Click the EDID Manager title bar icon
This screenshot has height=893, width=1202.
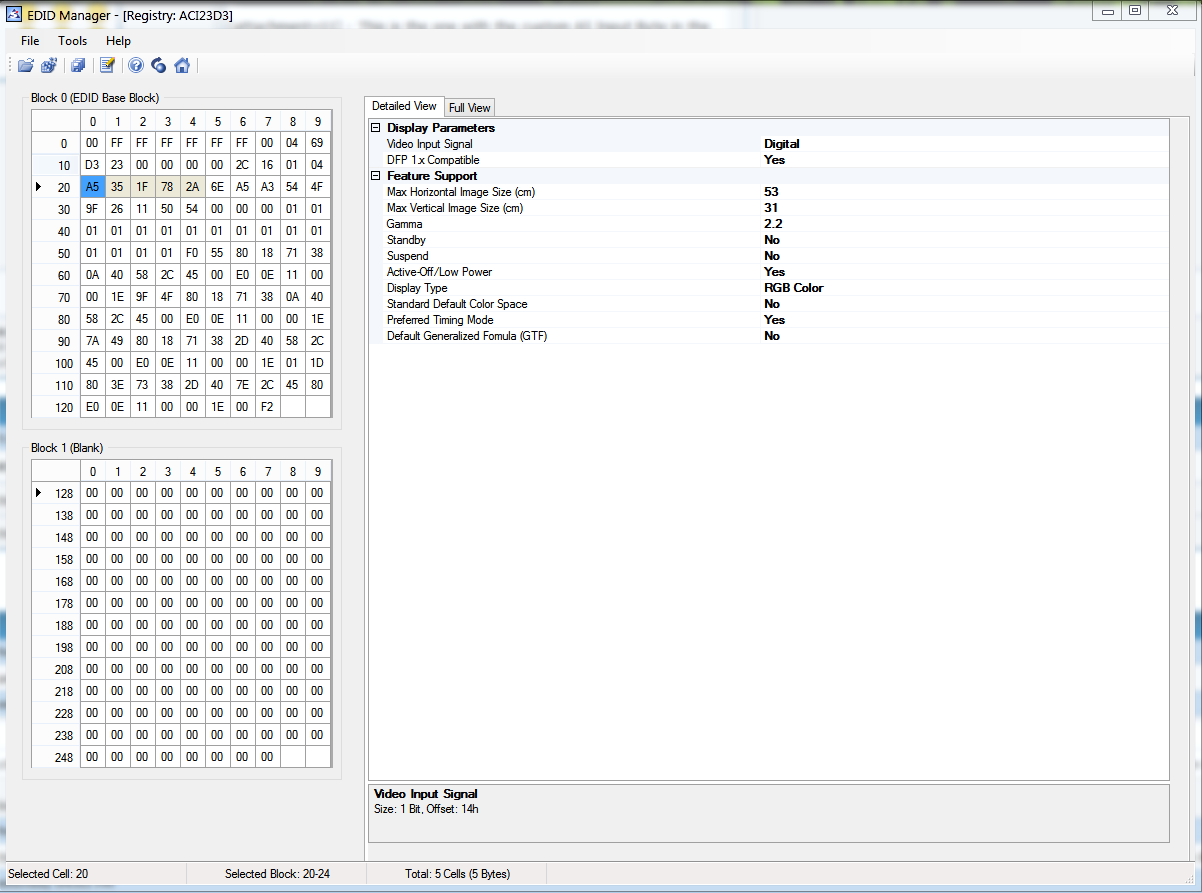coord(14,14)
